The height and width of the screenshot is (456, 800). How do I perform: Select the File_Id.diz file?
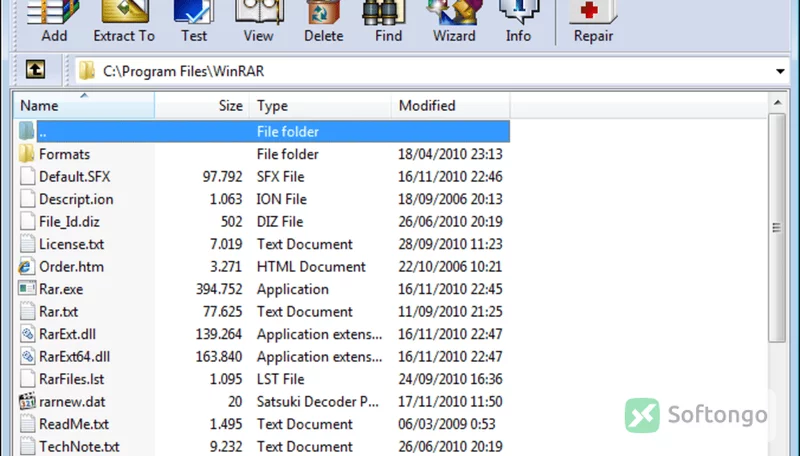click(263, 221)
